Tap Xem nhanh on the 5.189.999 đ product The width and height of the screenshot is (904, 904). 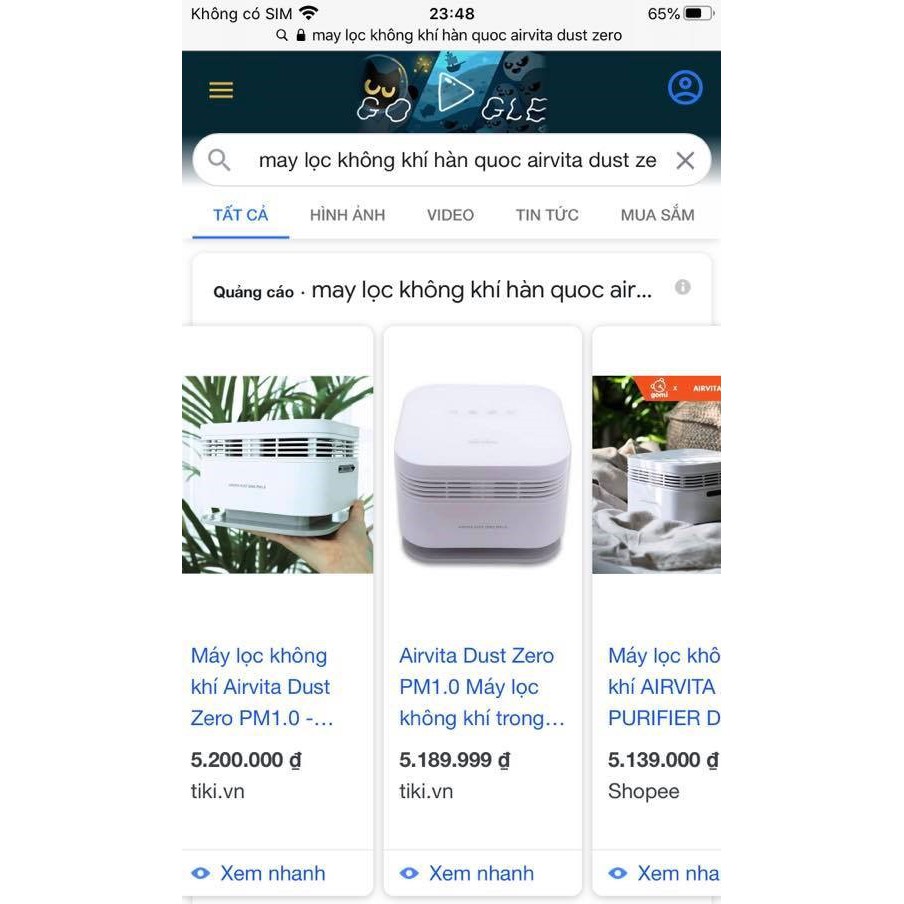(467, 873)
